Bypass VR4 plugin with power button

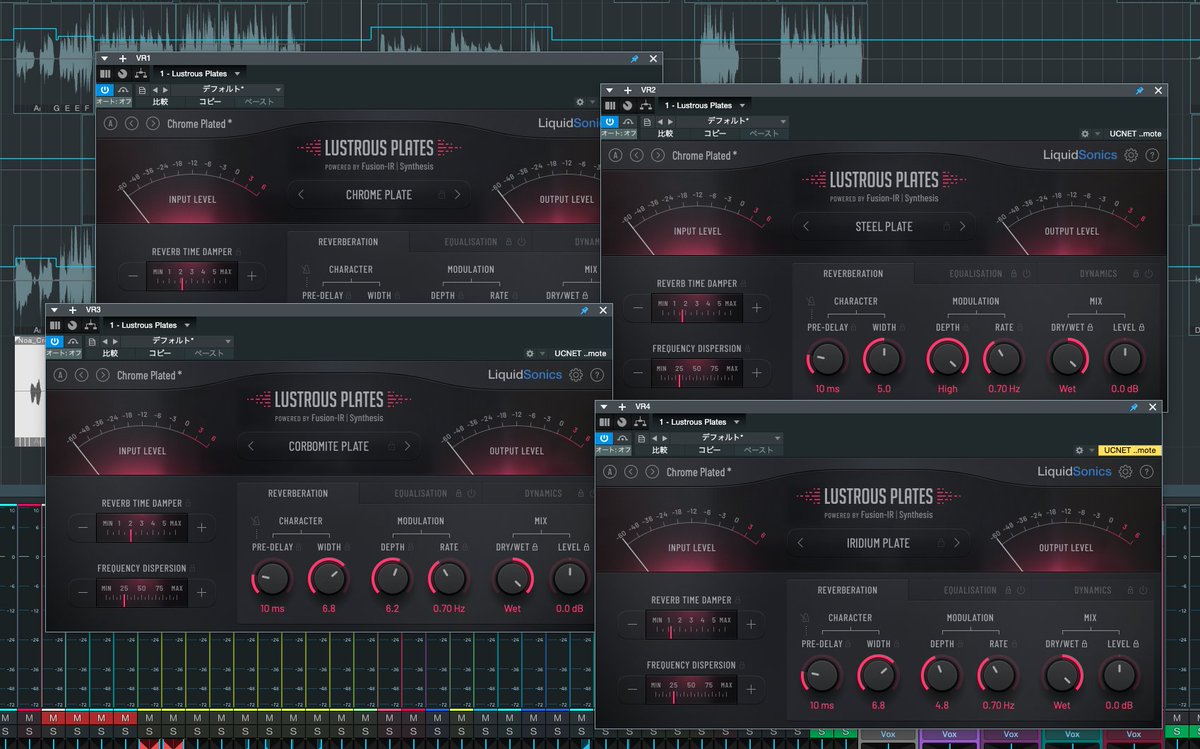(x=604, y=437)
